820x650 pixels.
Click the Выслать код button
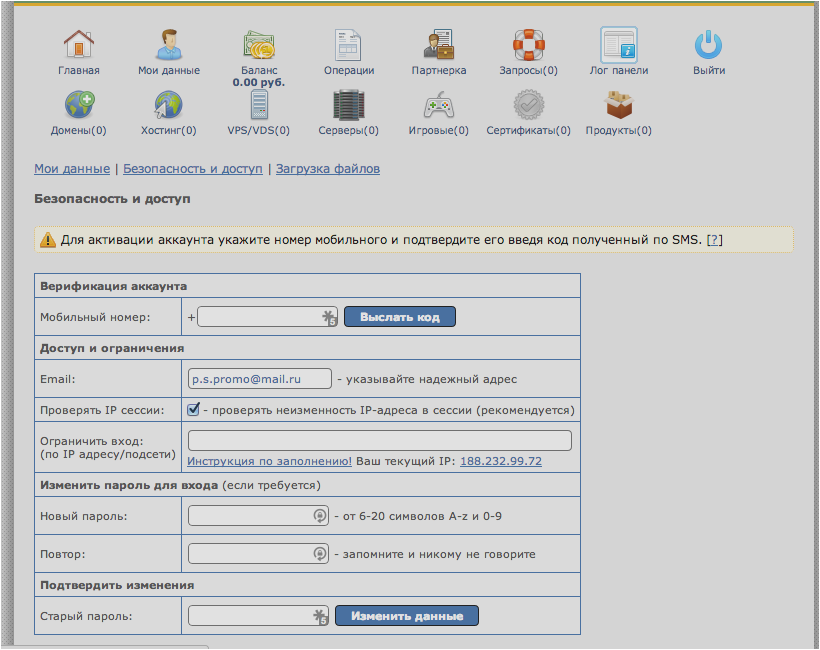pyautogui.click(x=400, y=317)
